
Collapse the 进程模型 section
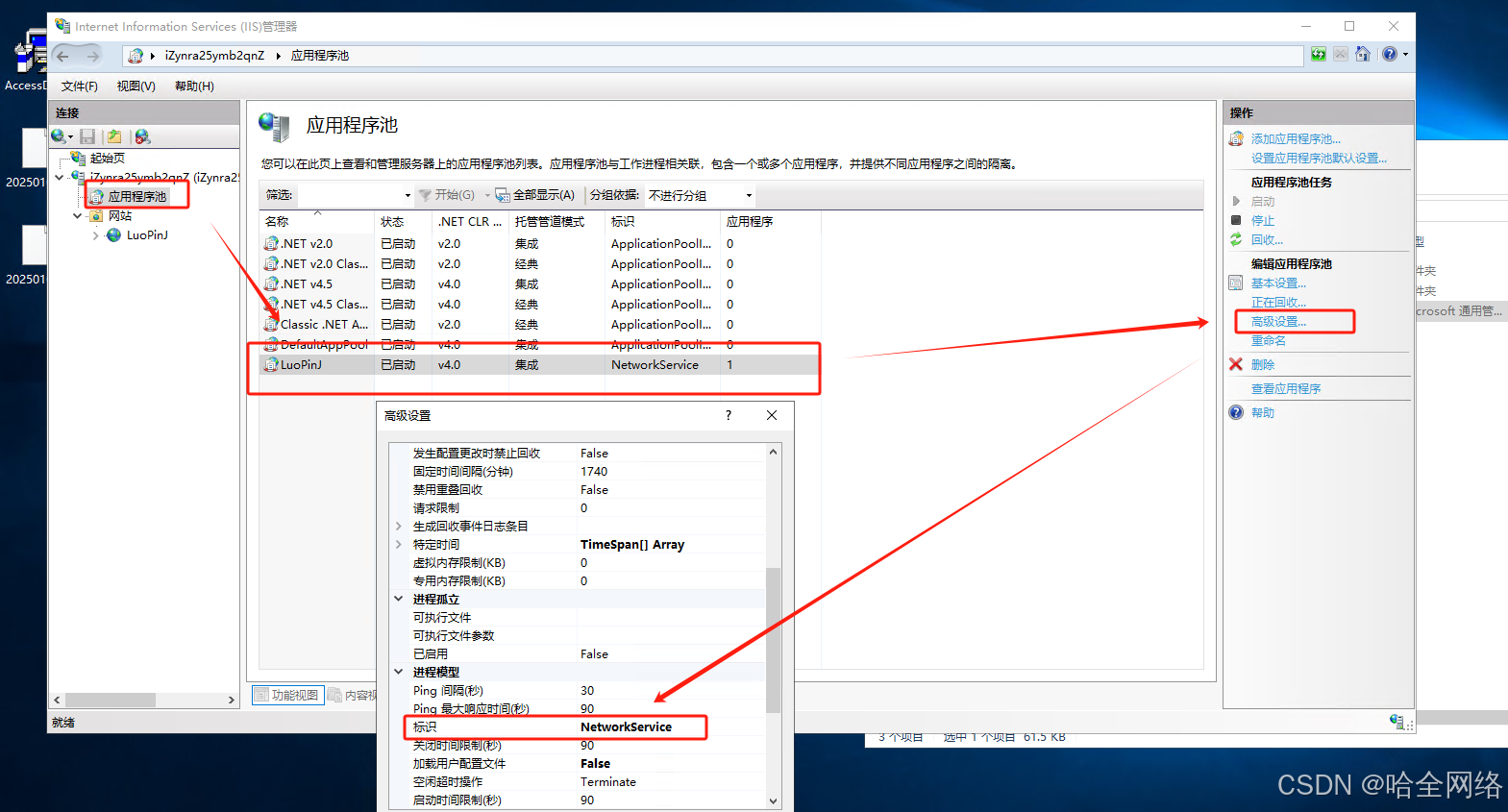[x=399, y=672]
